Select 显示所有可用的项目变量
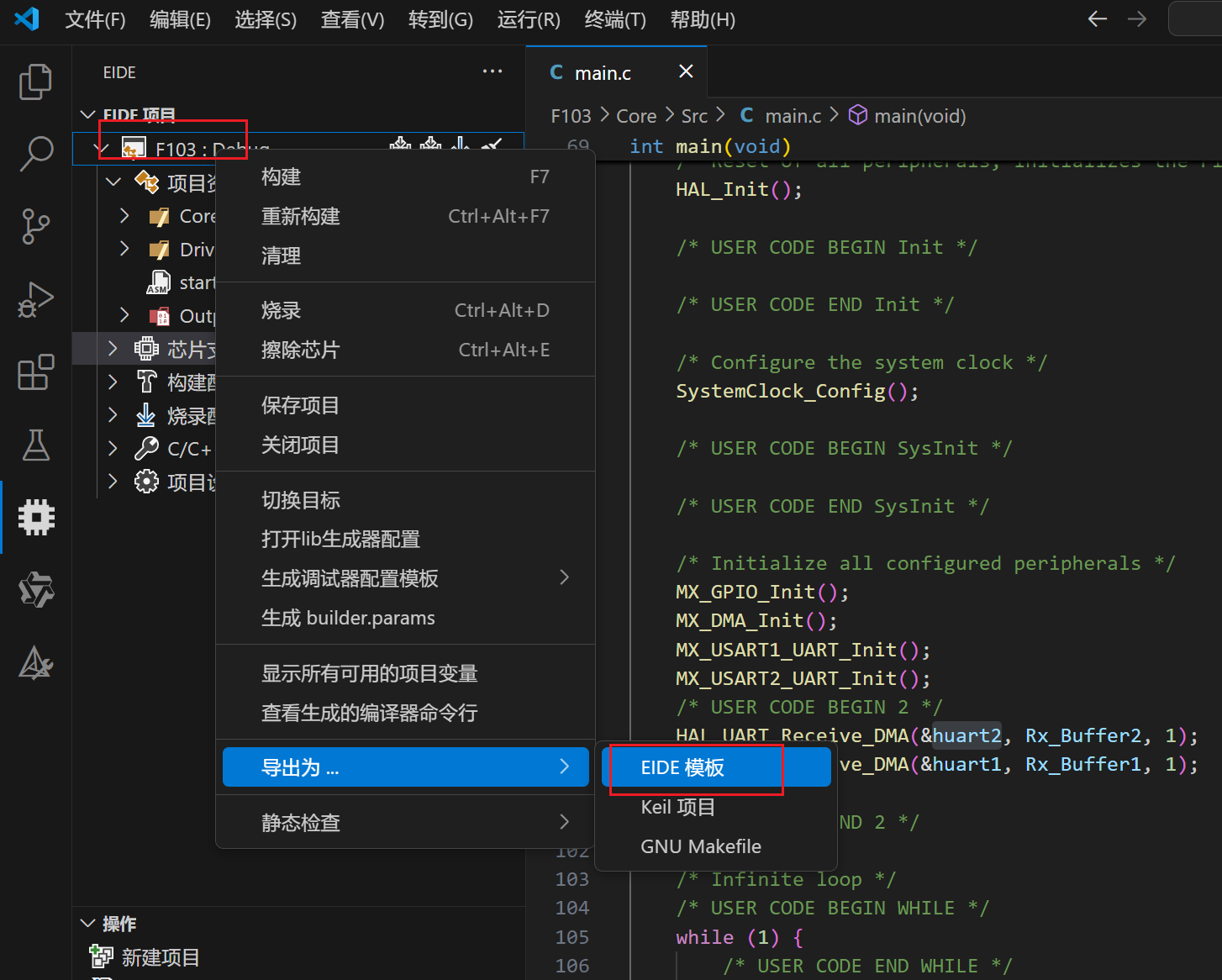This screenshot has height=980, width=1222. [405, 673]
